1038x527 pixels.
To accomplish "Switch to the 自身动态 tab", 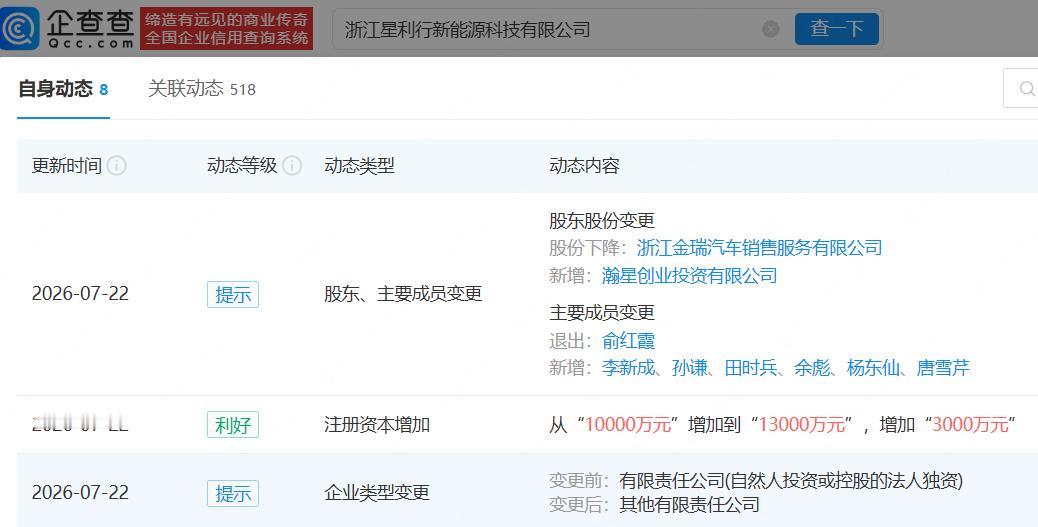I will tap(64, 89).
